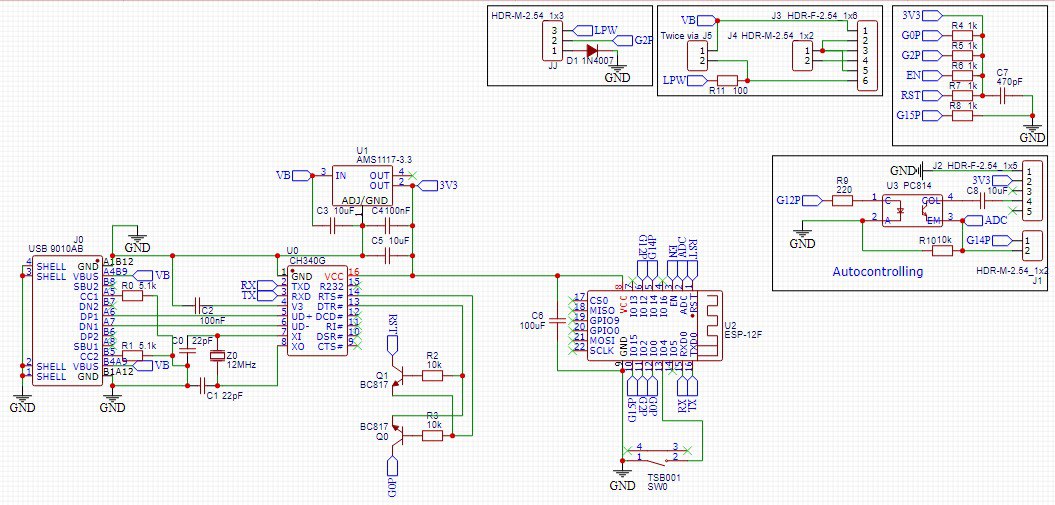Select resistor R9 220
The width and height of the screenshot is (1055, 505).
tap(844, 200)
